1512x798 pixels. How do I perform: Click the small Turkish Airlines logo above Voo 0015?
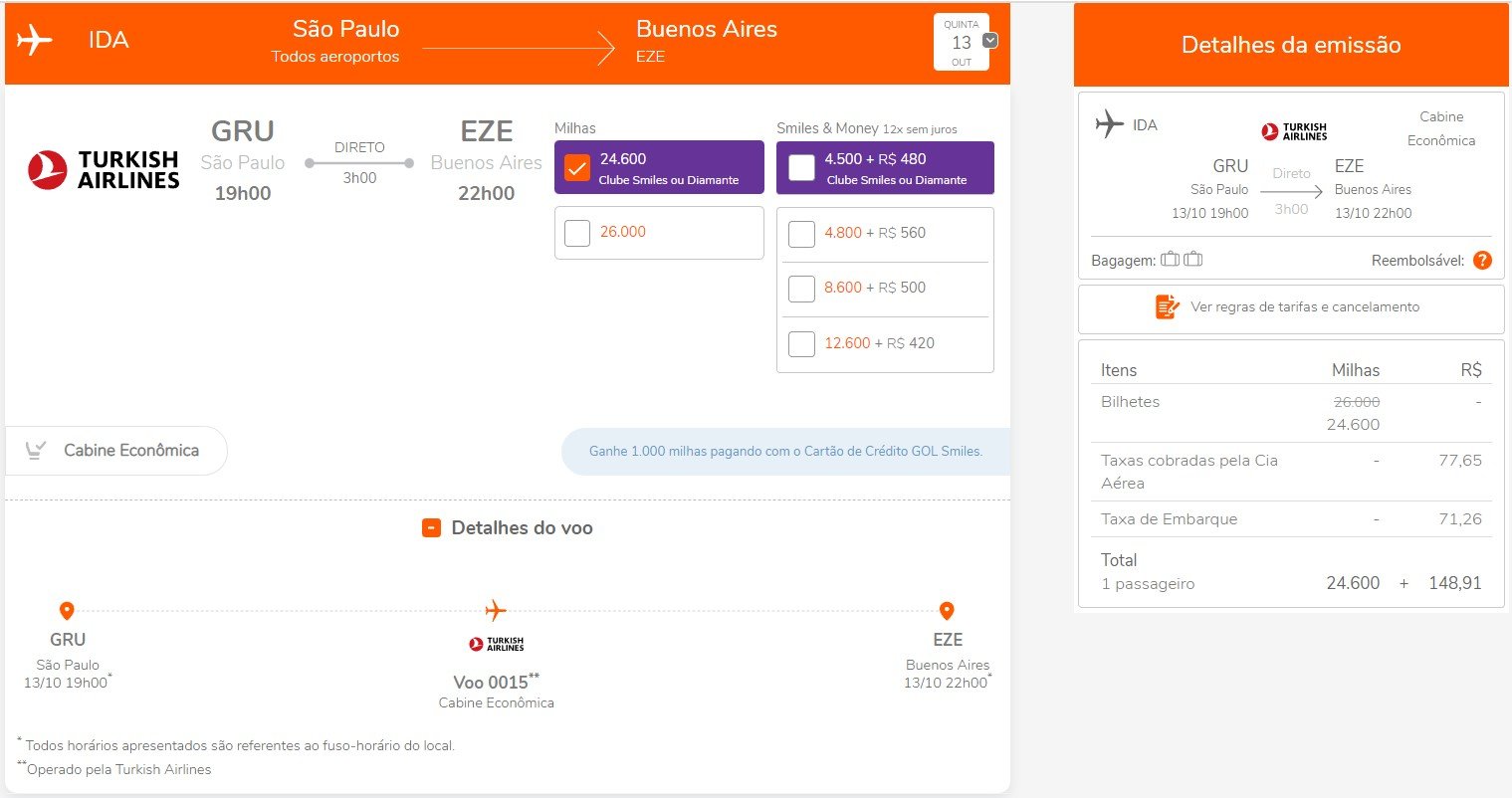496,645
